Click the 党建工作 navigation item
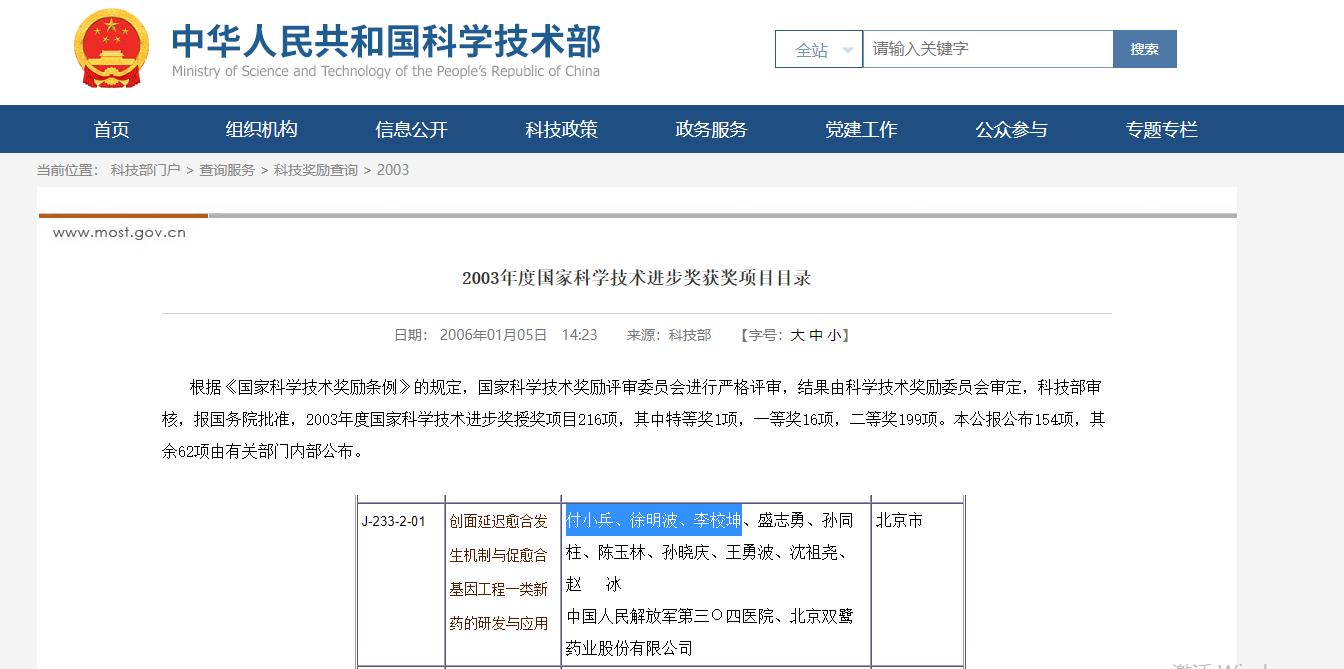 point(861,128)
